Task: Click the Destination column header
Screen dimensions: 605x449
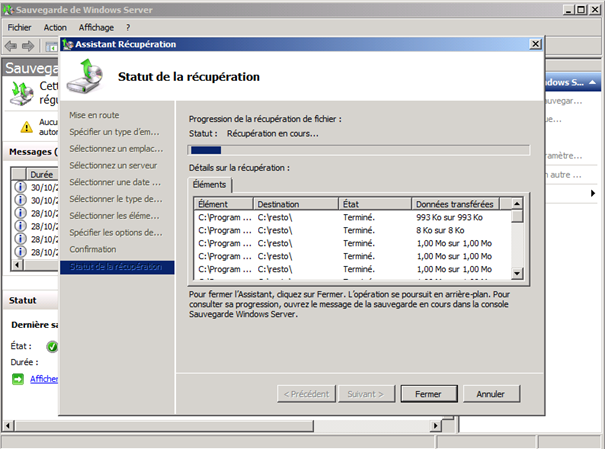Action: pos(296,204)
